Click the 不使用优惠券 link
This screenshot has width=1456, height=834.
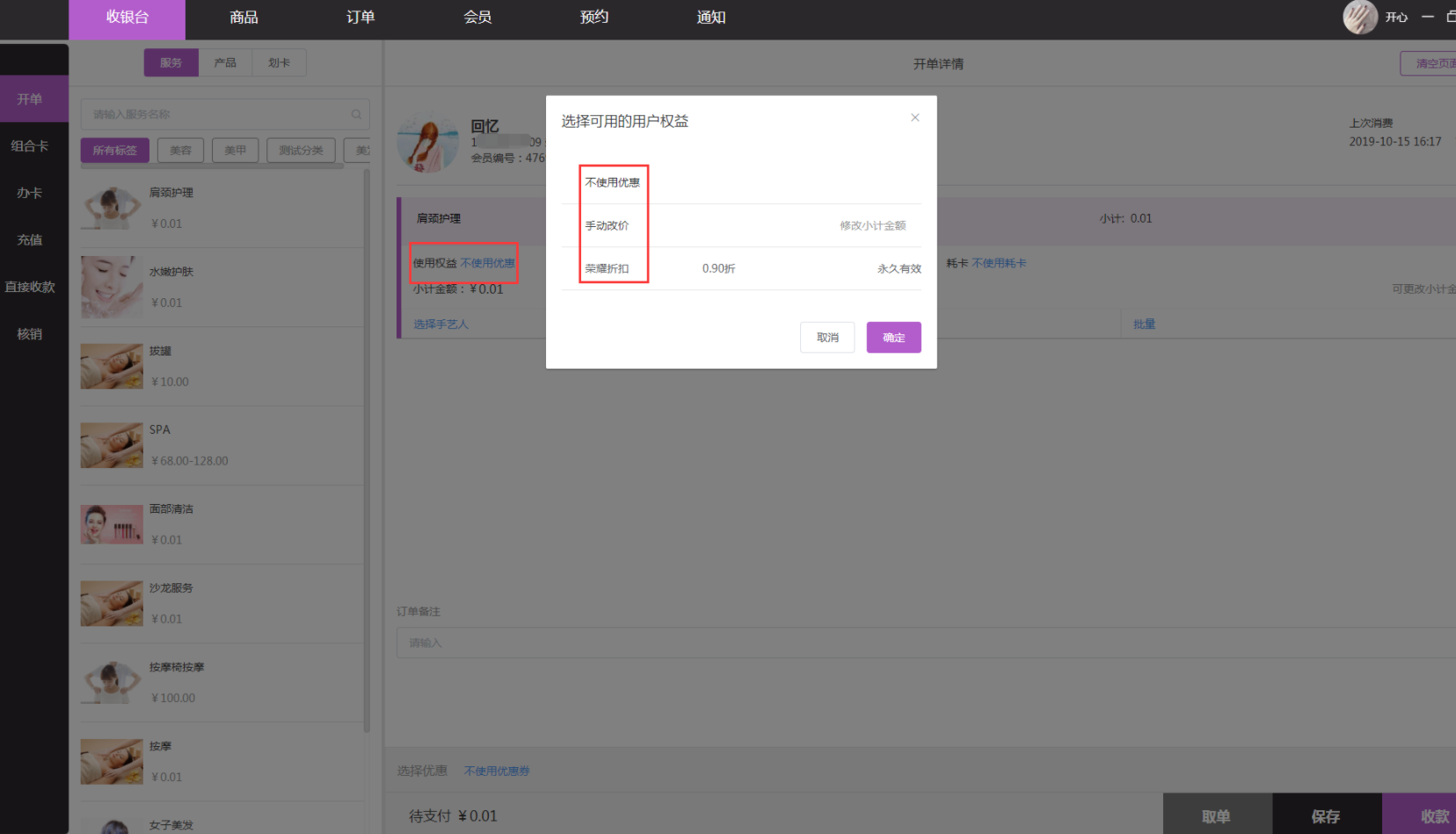pos(497,772)
